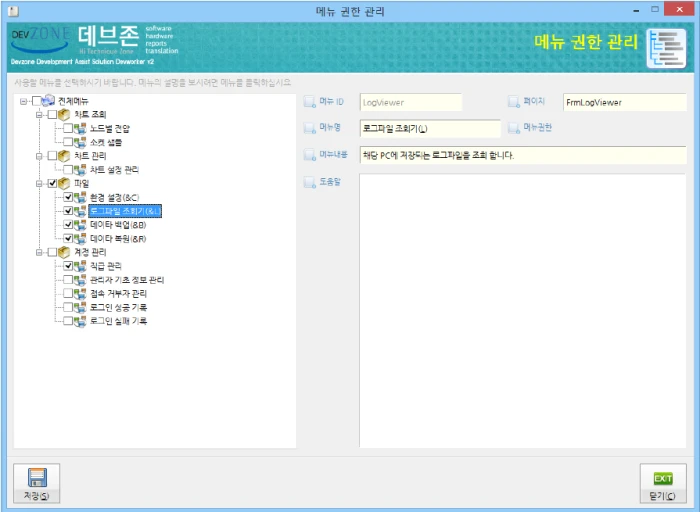This screenshot has height=512, width=700.
Task: Collapse the 전체메뉴 root node
Action: tap(23, 102)
